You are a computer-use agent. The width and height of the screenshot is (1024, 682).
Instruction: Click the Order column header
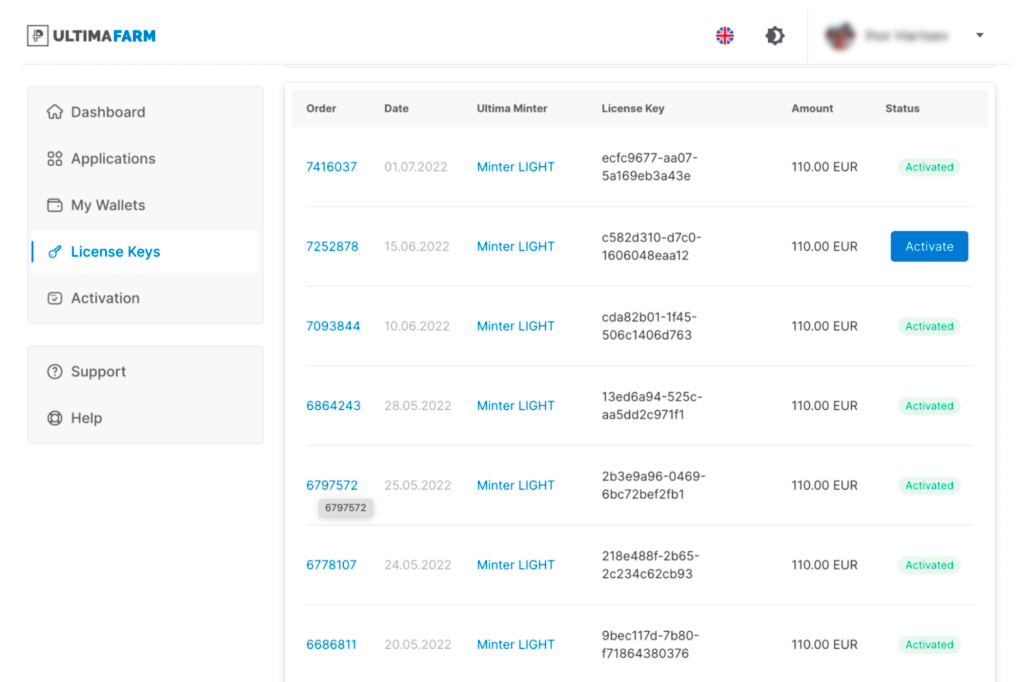(x=321, y=108)
